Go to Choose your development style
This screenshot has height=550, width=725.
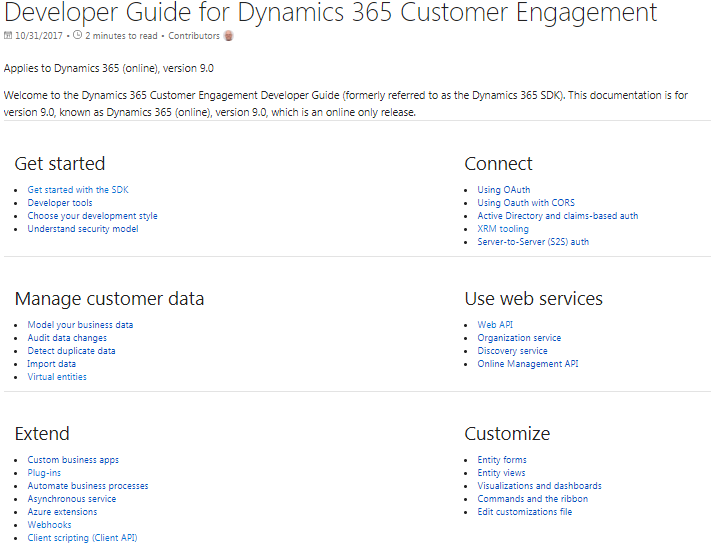[x=92, y=216]
